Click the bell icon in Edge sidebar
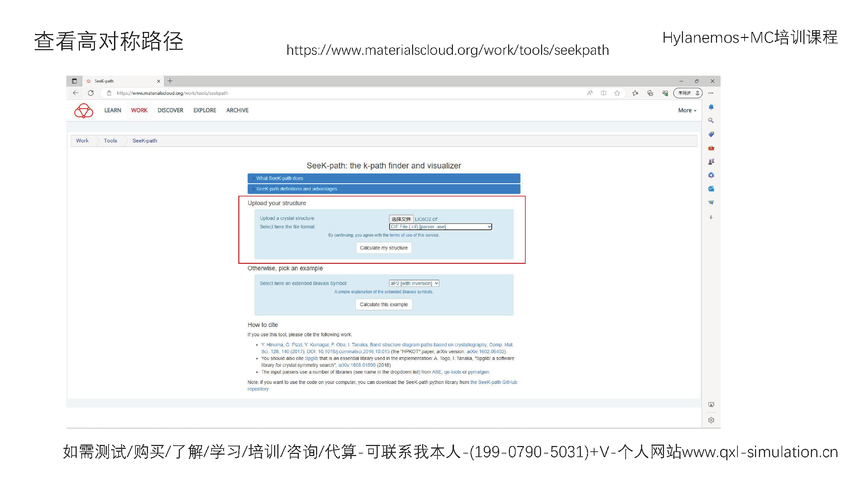860x484 pixels. tap(711, 107)
